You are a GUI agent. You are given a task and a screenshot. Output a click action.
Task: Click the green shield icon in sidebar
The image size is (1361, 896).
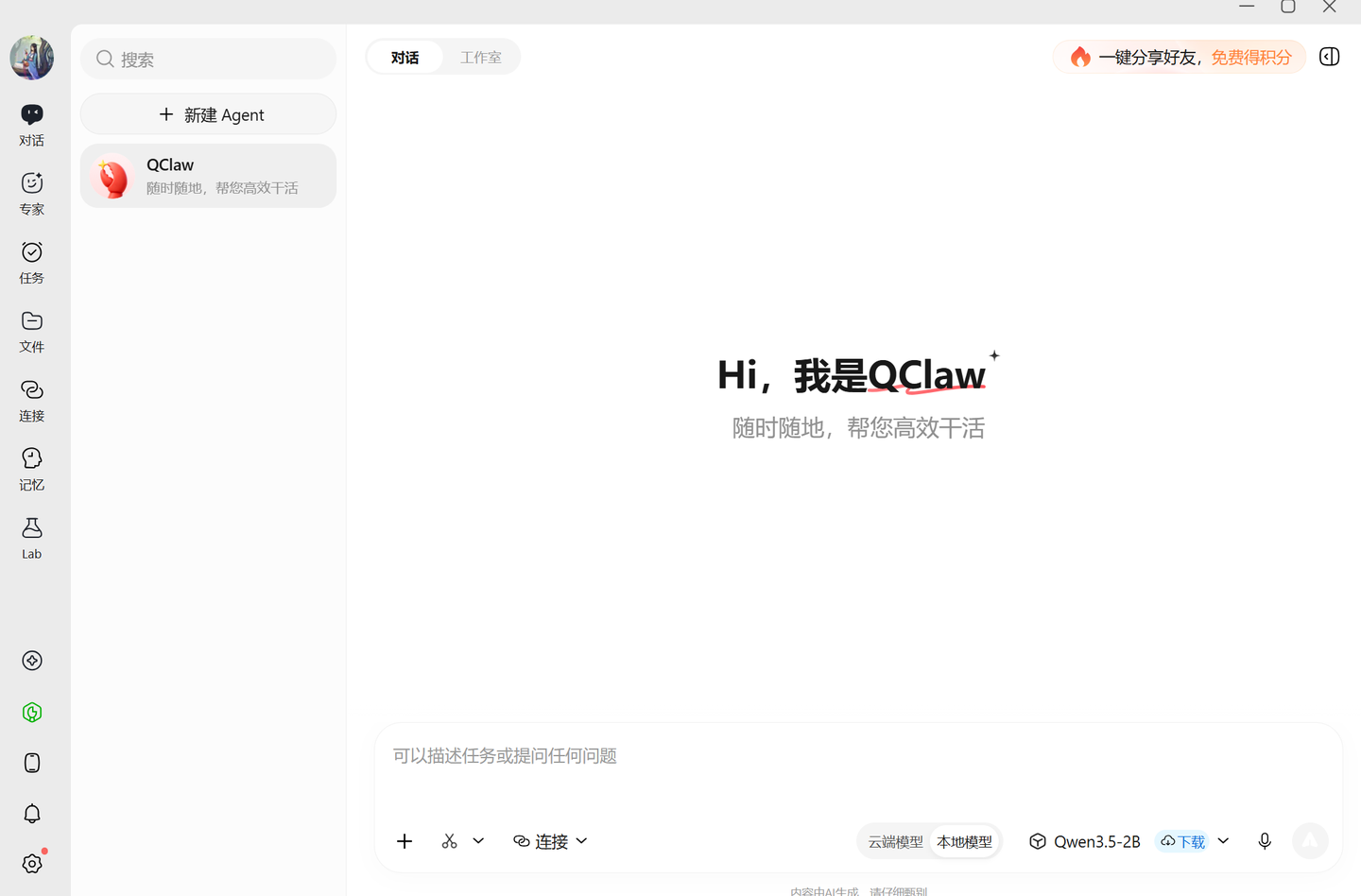click(32, 713)
